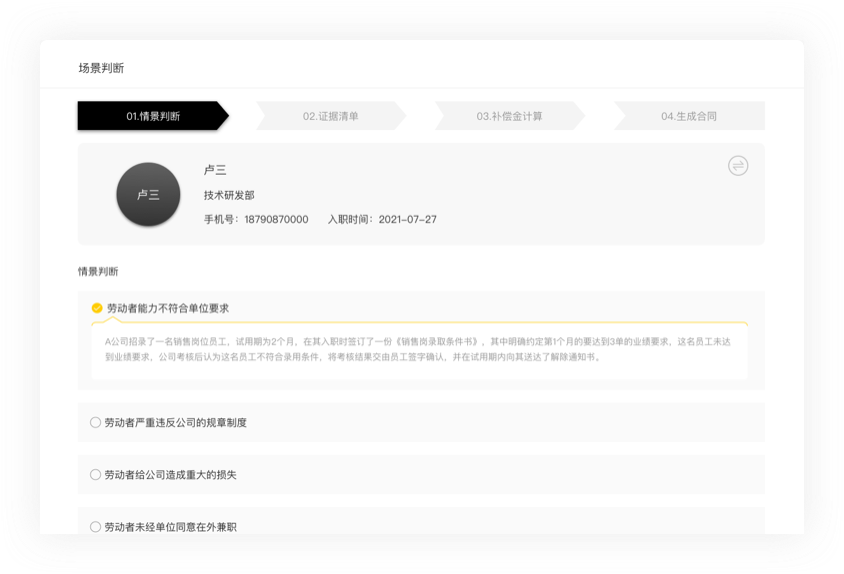Click the employee name 卢三 text

(x=215, y=170)
